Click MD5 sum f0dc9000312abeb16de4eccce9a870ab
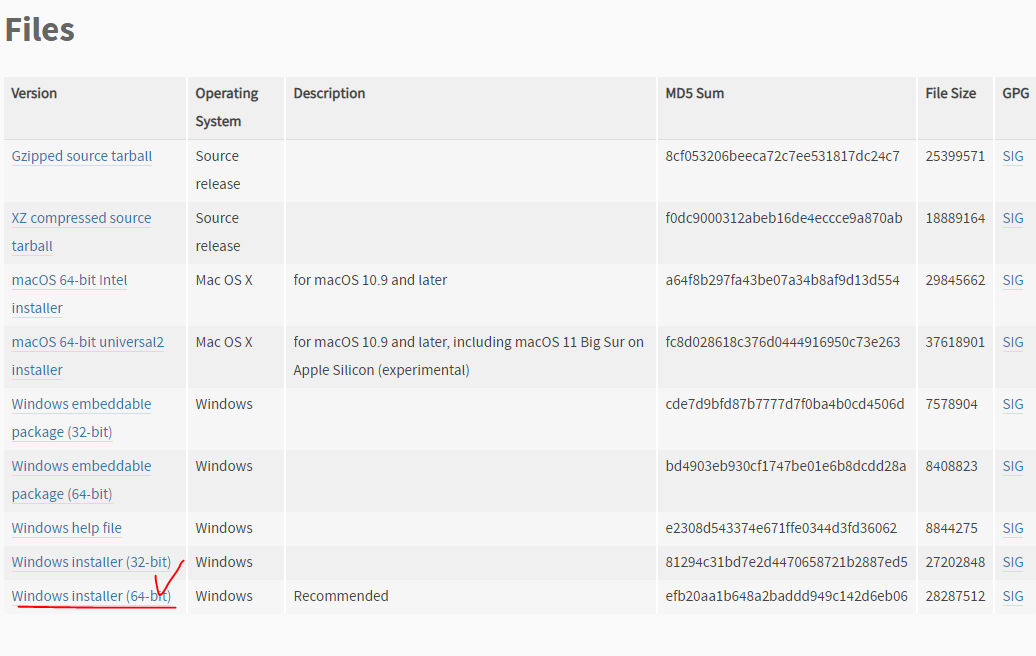The image size is (1036, 656). coord(784,219)
